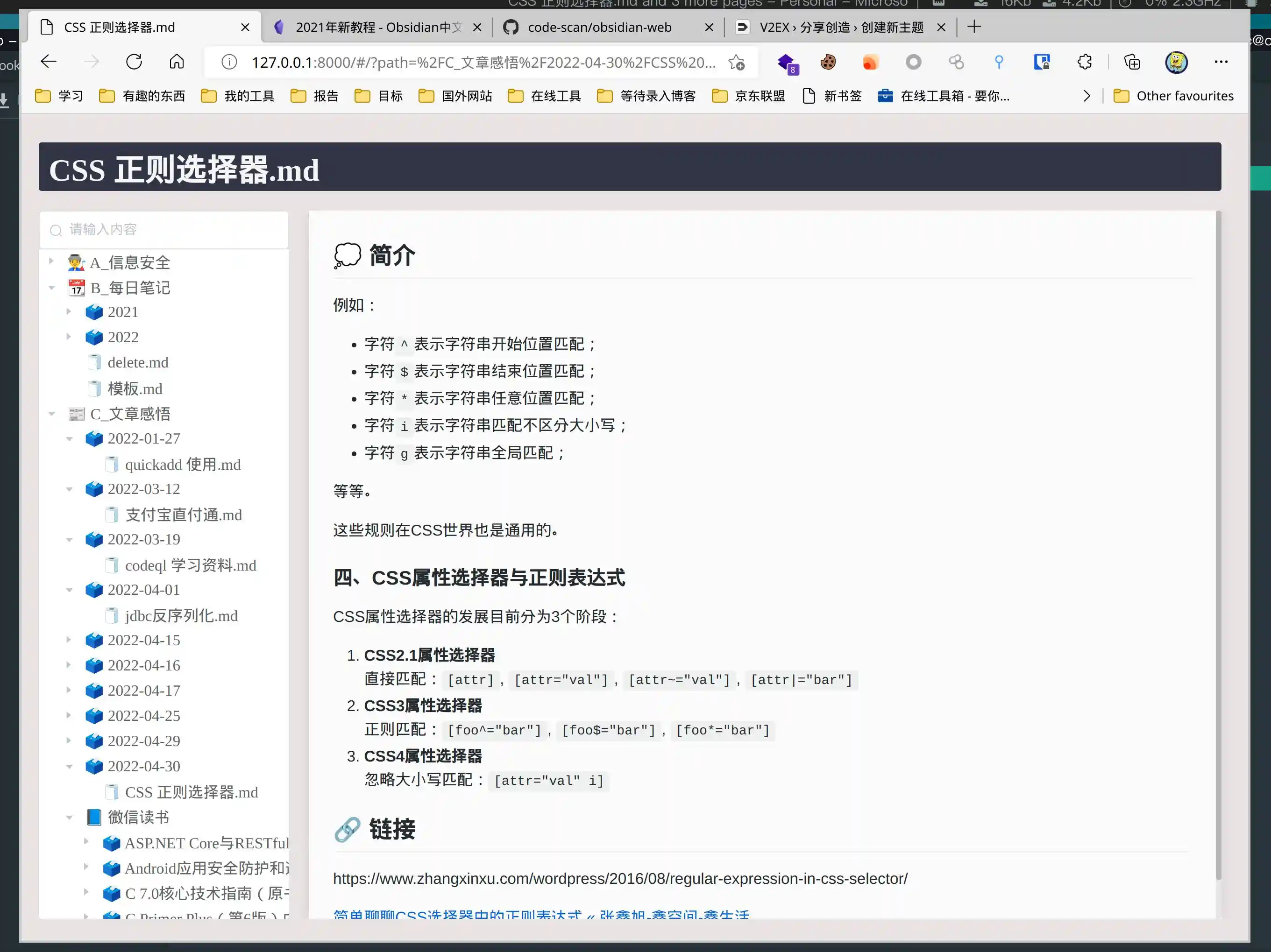Expand the A_信息安全 folder
Screen dimensions: 1271x952
point(51,262)
